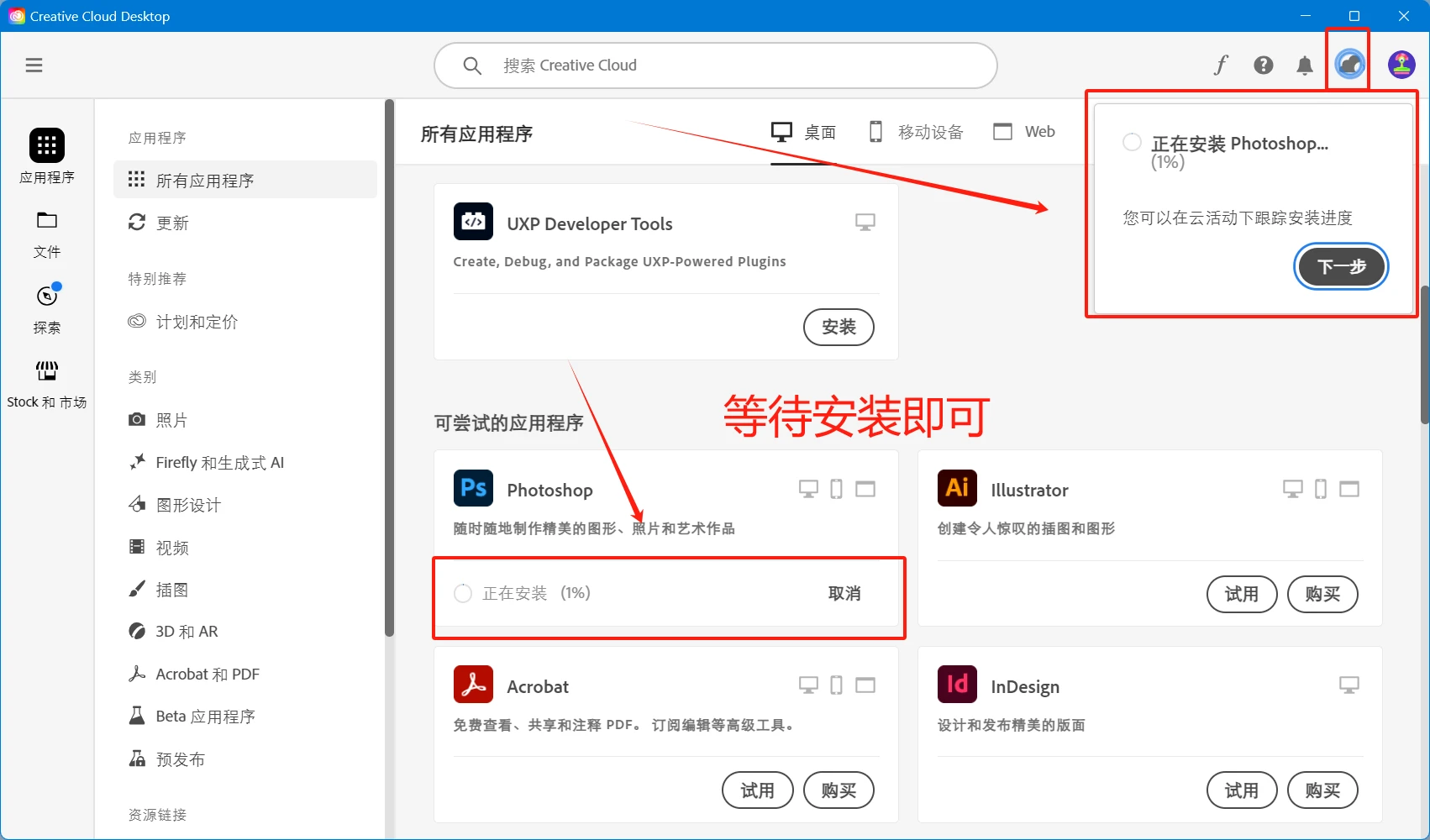
Task: Open the Files section in the left rail
Action: 47,235
